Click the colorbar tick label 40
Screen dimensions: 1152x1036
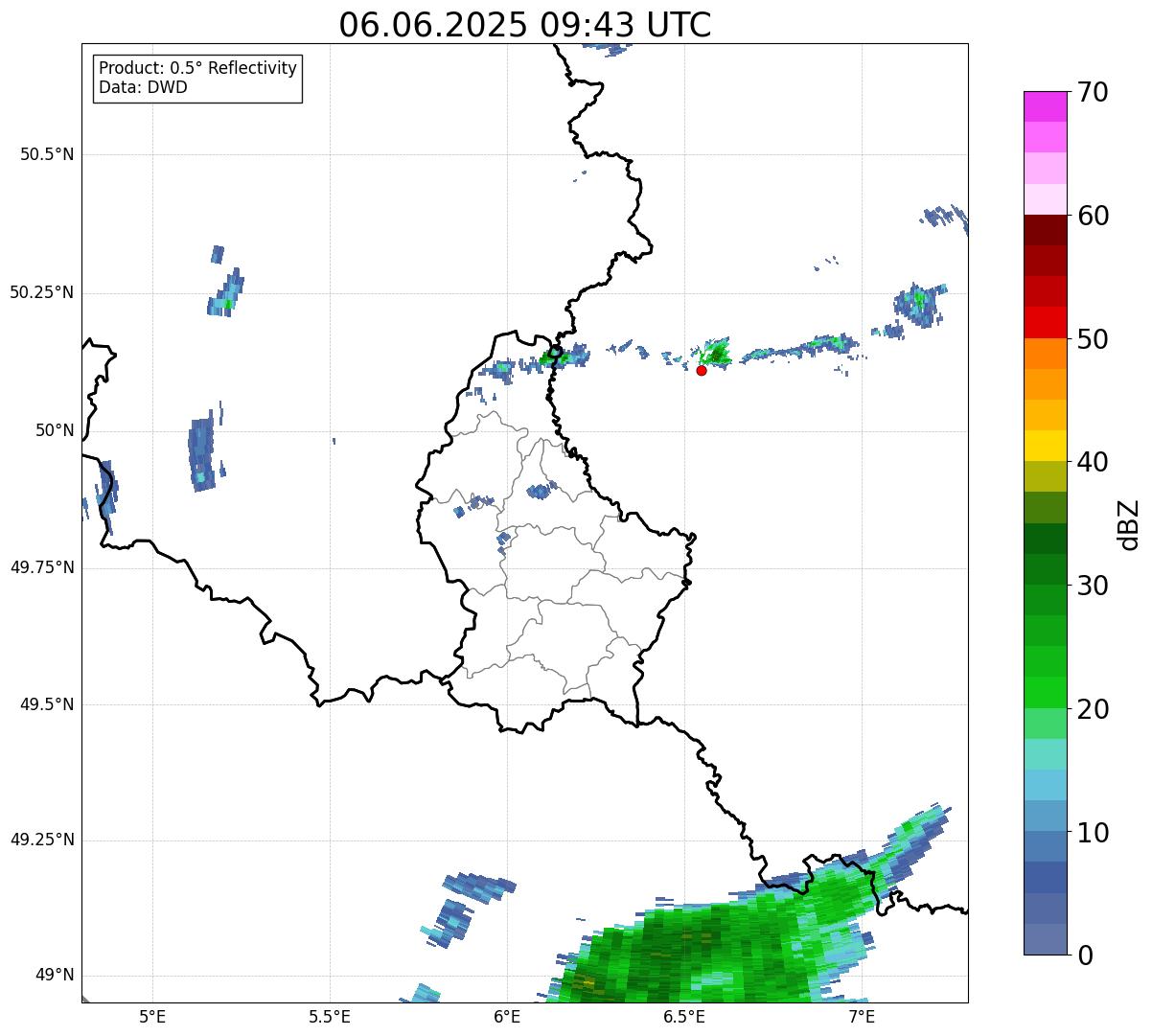(1092, 462)
